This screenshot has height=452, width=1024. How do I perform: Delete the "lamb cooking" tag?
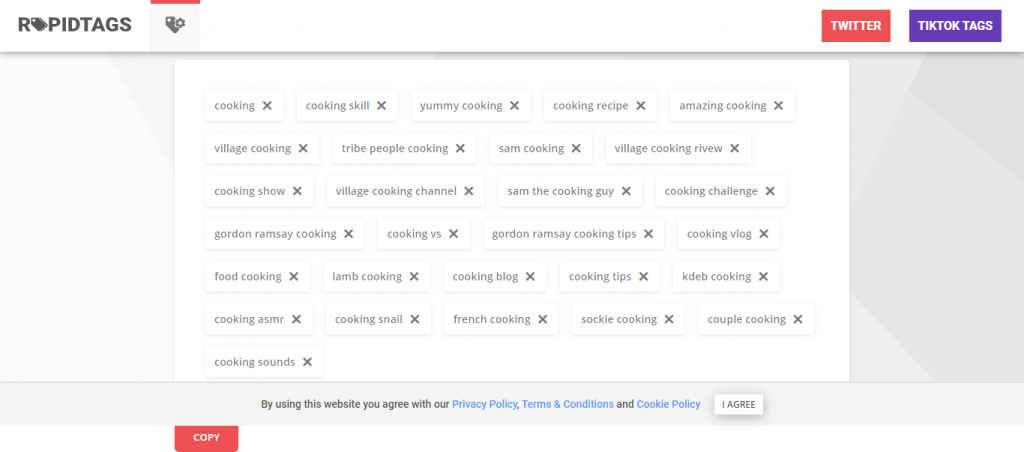[413, 277]
